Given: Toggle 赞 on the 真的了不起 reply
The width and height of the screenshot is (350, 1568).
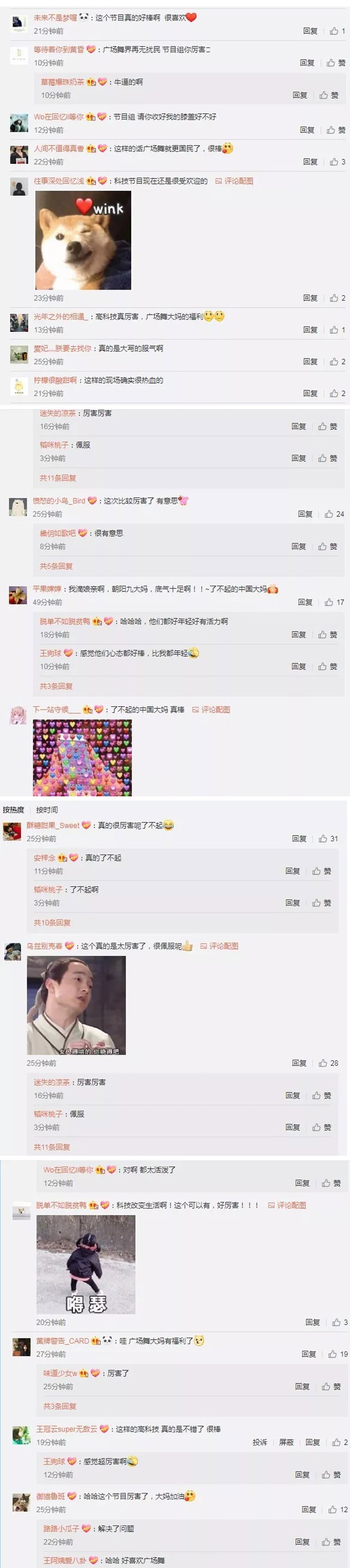Looking at the screenshot, I should coord(322,871).
